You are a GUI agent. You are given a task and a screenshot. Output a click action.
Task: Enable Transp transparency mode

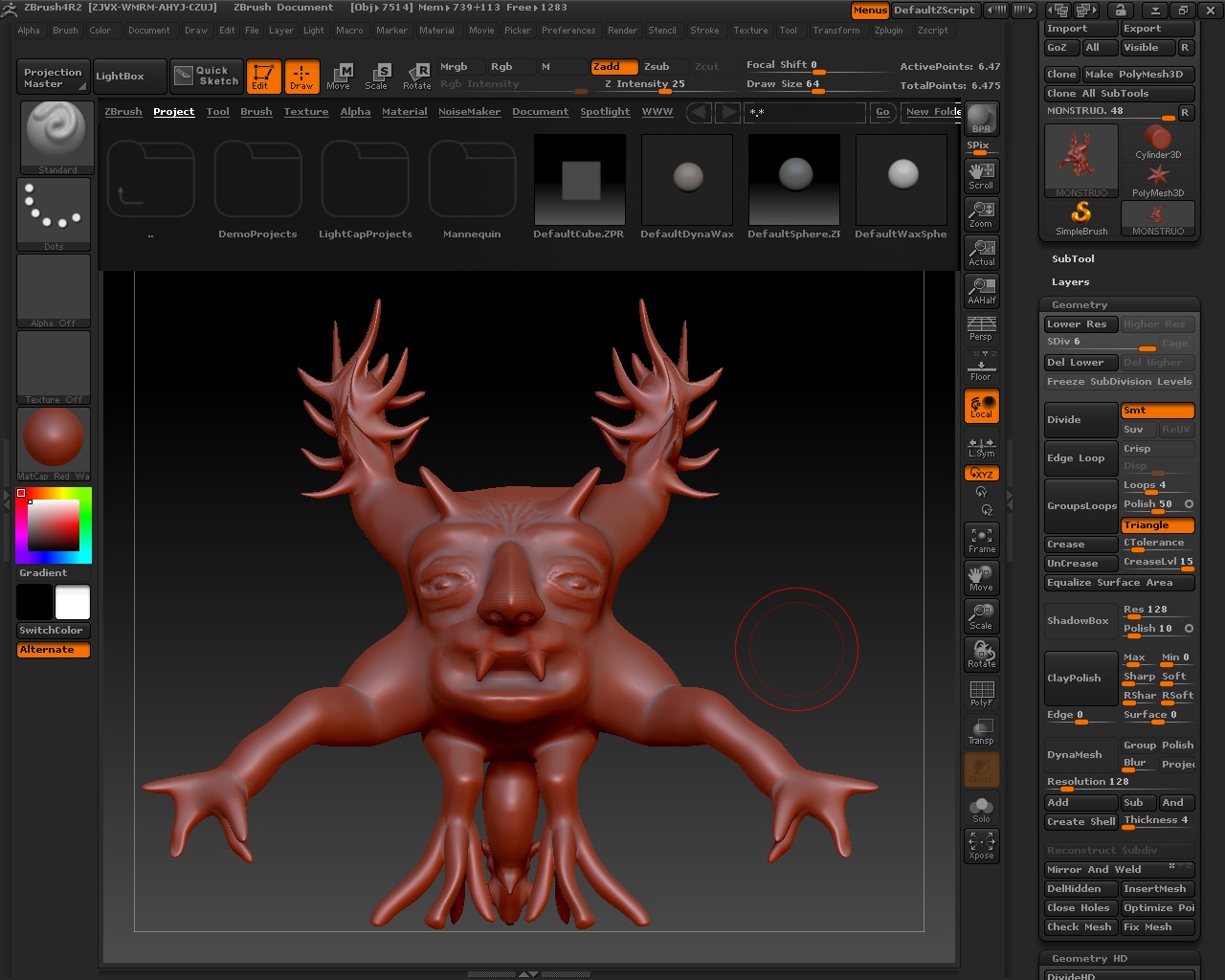click(x=981, y=731)
